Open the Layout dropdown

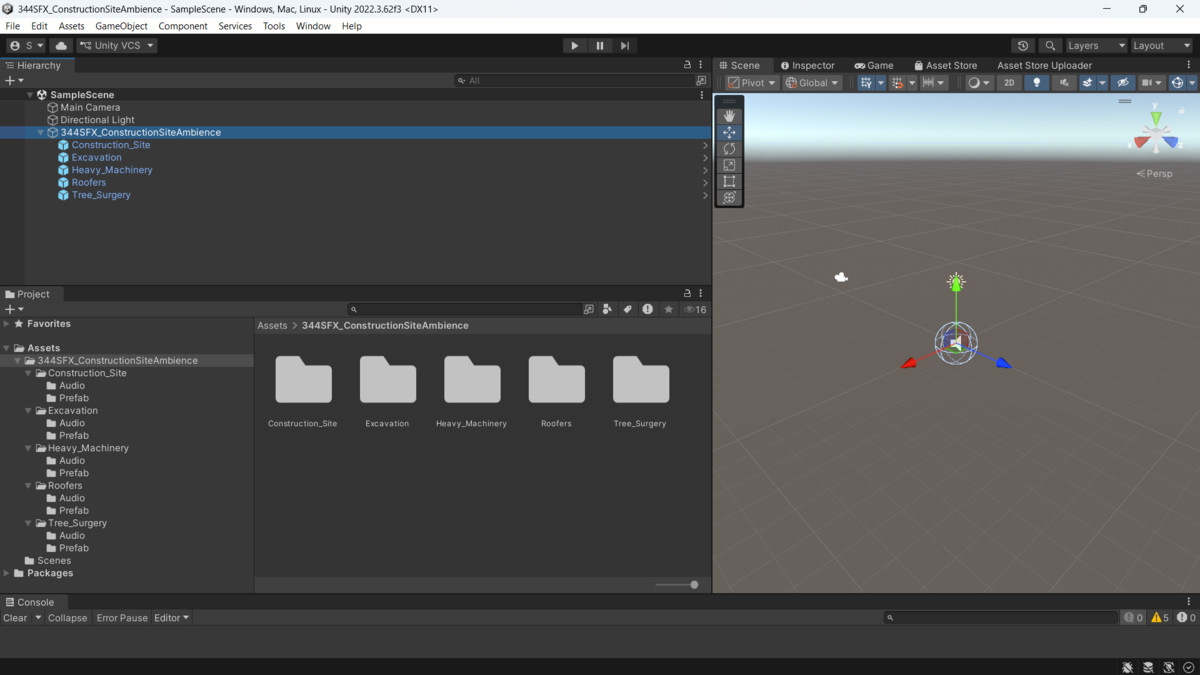pos(1162,45)
